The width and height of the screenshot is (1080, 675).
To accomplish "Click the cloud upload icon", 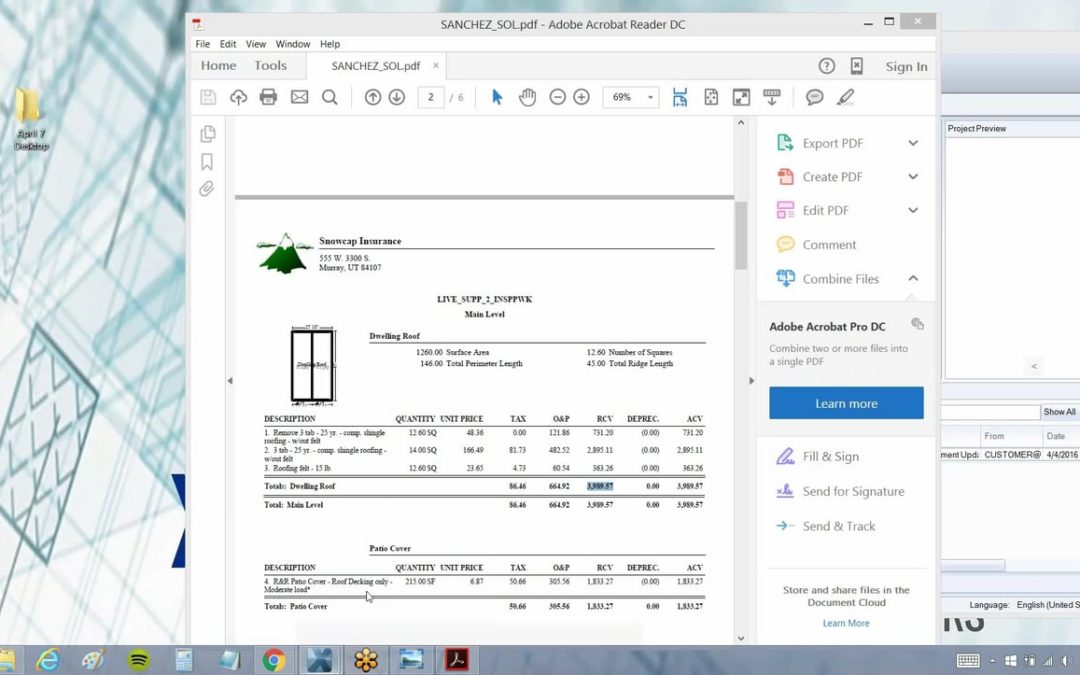I will pos(238,97).
